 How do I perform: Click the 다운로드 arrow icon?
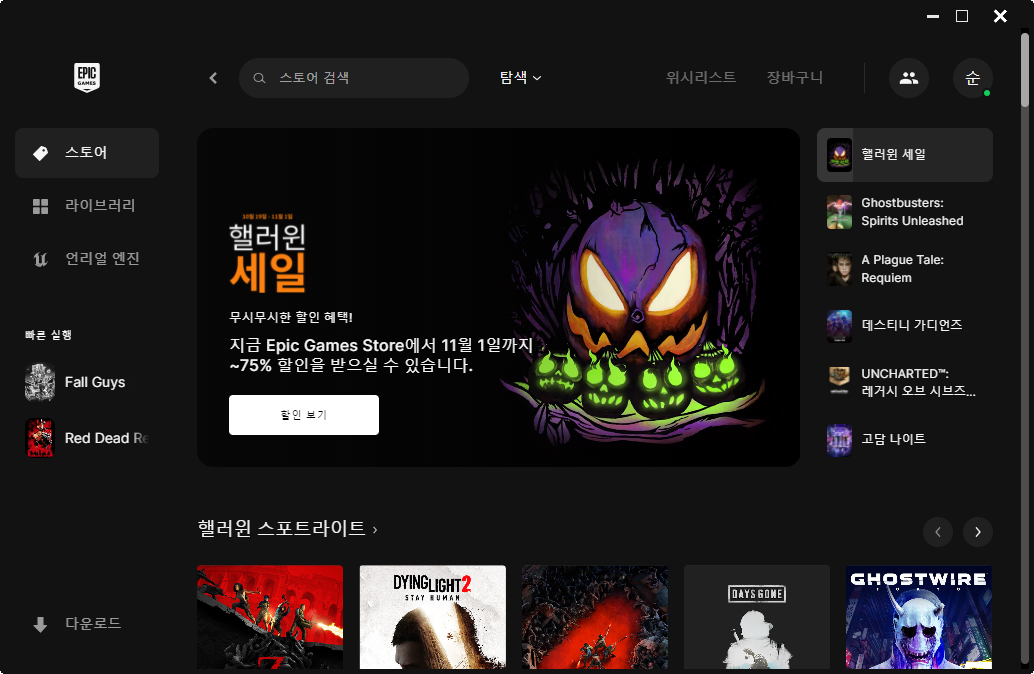click(40, 624)
